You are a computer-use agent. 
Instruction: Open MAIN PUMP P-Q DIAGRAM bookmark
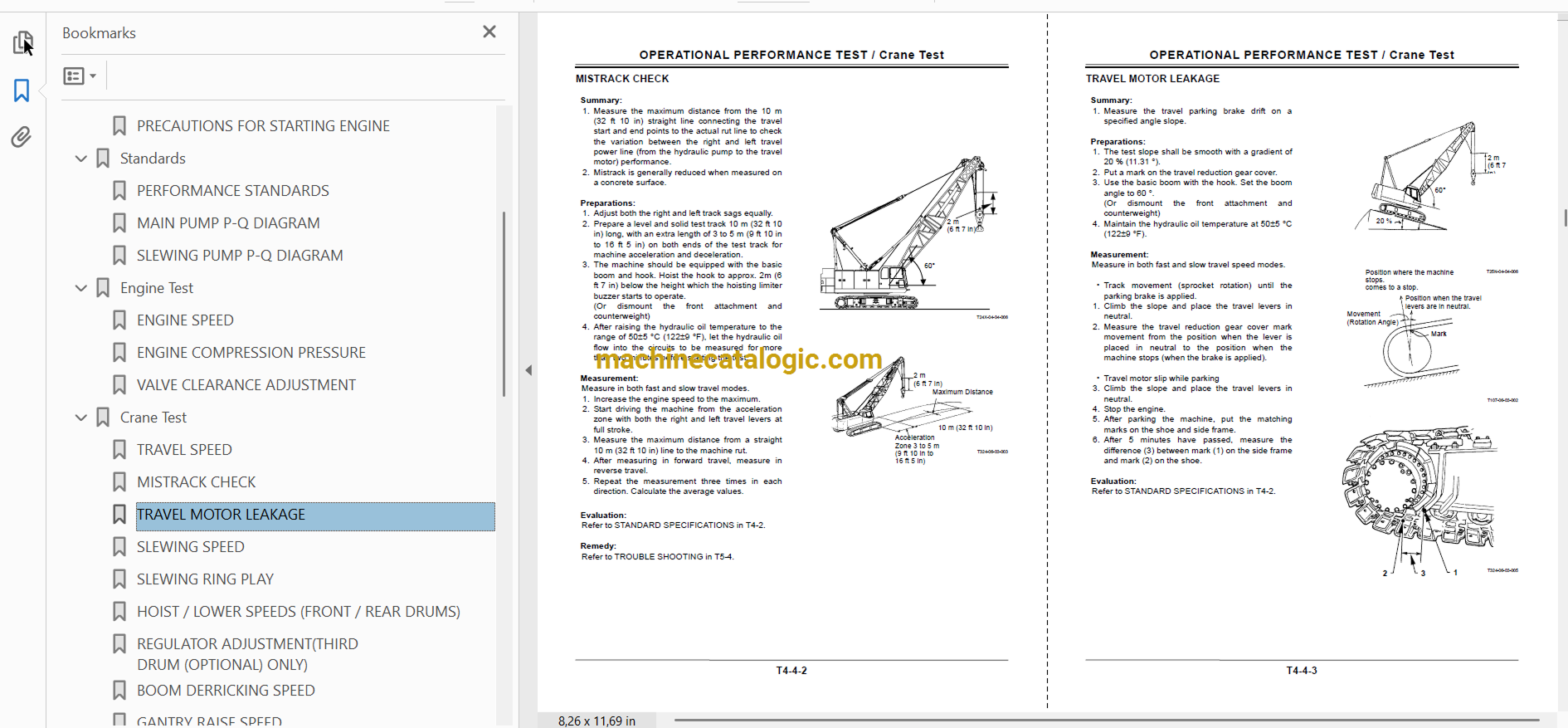pyautogui.click(x=228, y=223)
